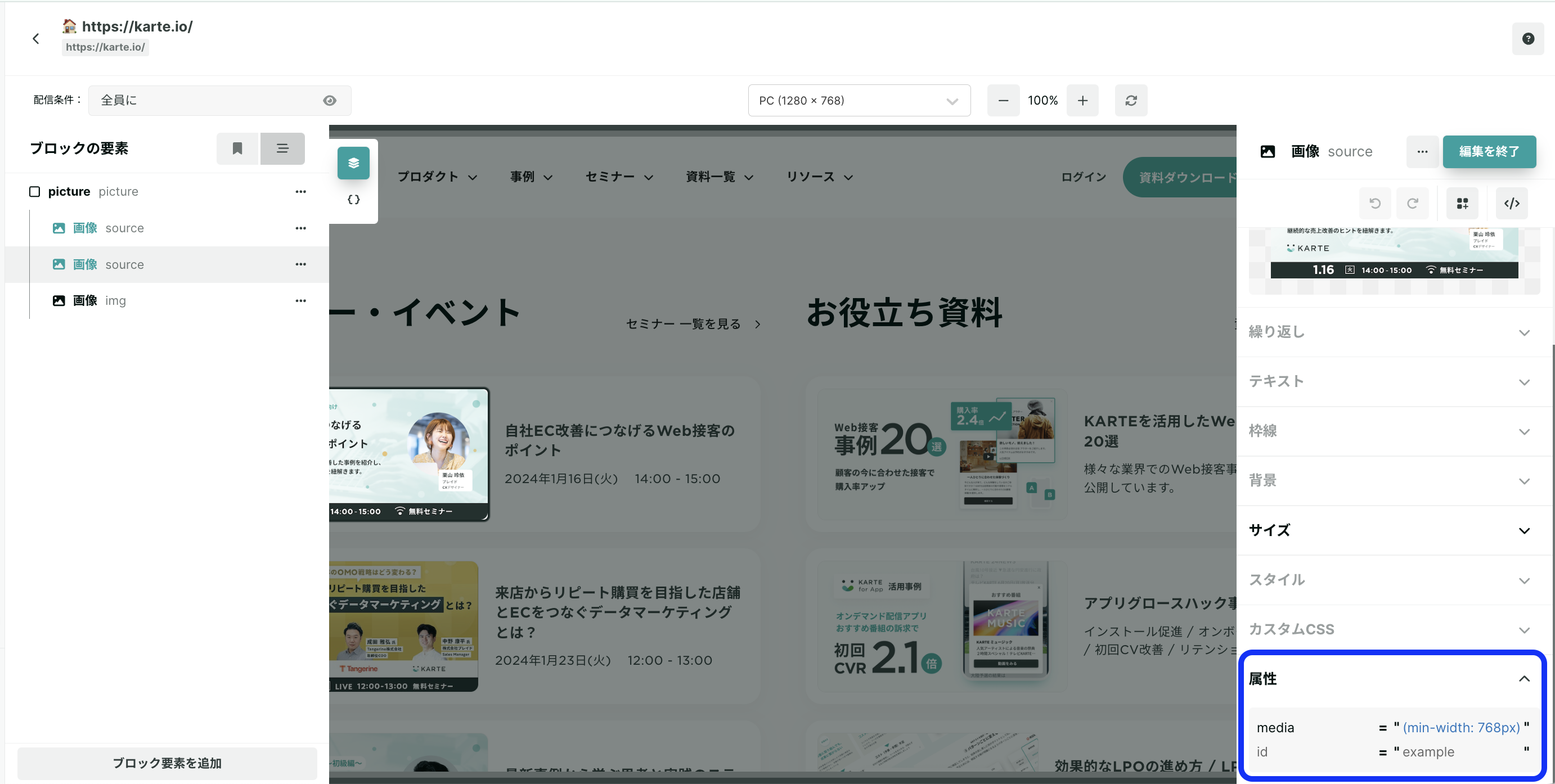Open the curly braces code icon
The image size is (1555, 784).
[354, 200]
